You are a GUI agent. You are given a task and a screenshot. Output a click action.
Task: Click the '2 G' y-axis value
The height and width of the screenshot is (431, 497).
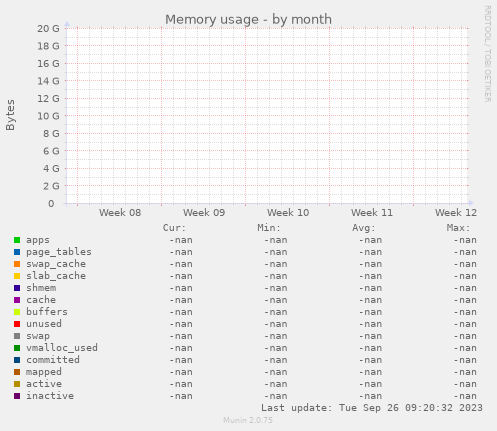(51, 186)
